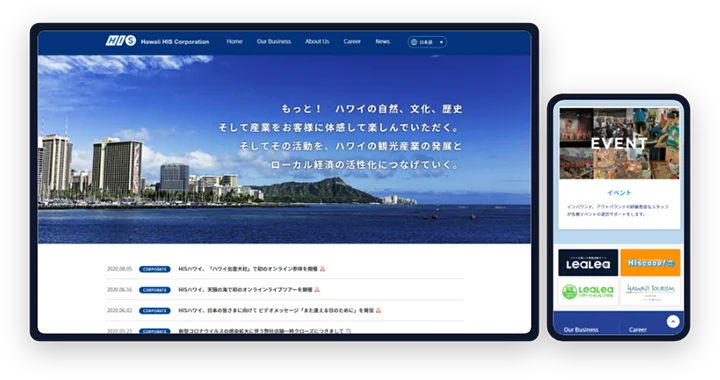Select the Home navigation link
Viewport: 720px width, 380px height.
(234, 41)
